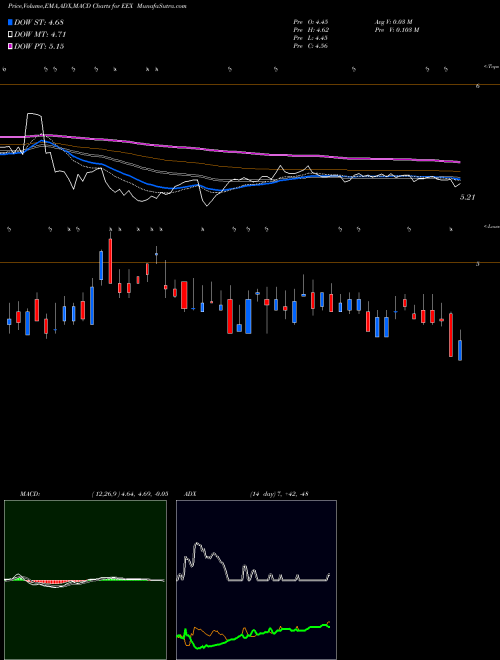Click the 'Pre V: 0.103 M' volume text
The height and width of the screenshot is (660, 500).
pos(396,30)
